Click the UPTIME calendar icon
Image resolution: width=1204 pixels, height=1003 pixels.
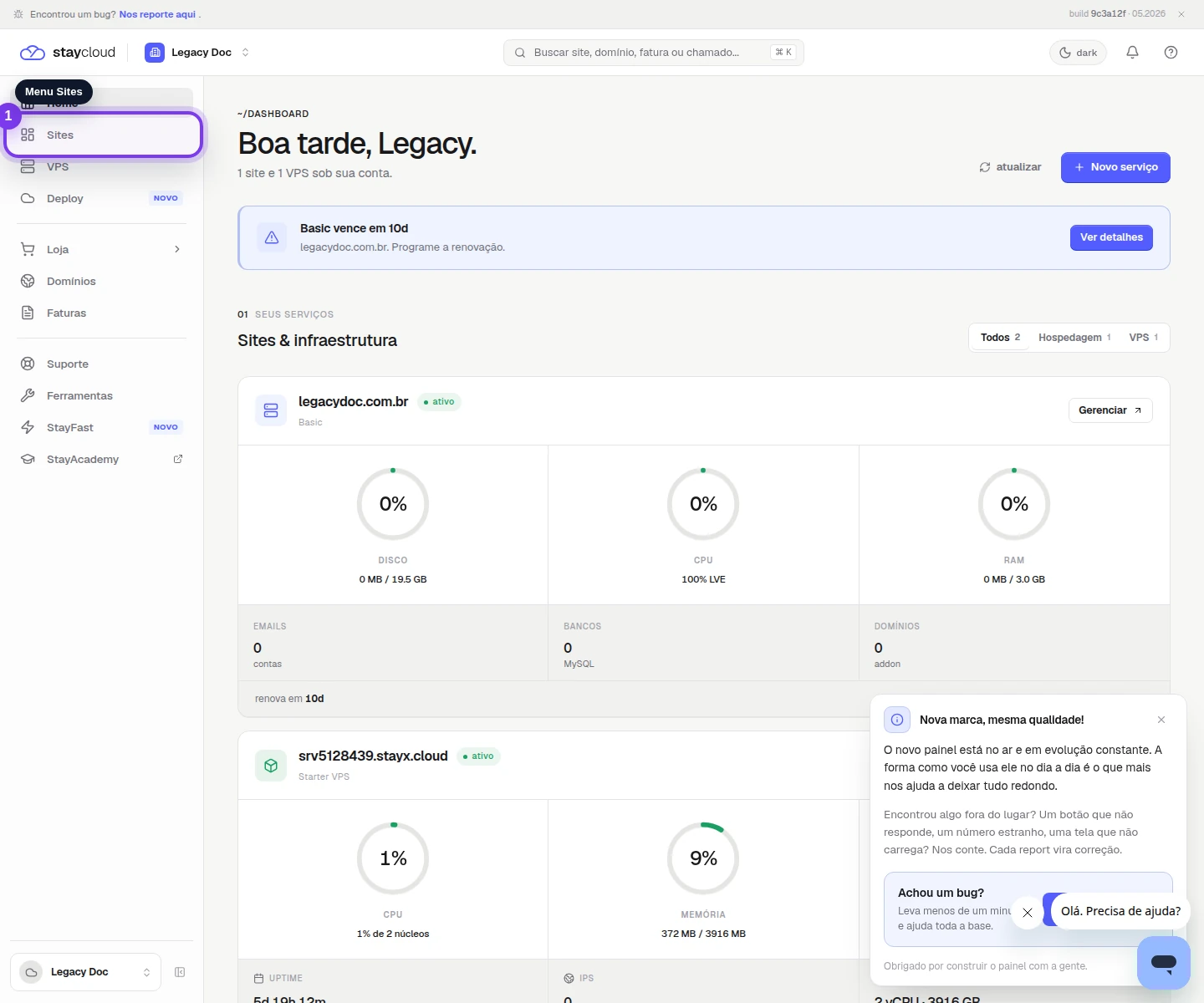coord(258,978)
